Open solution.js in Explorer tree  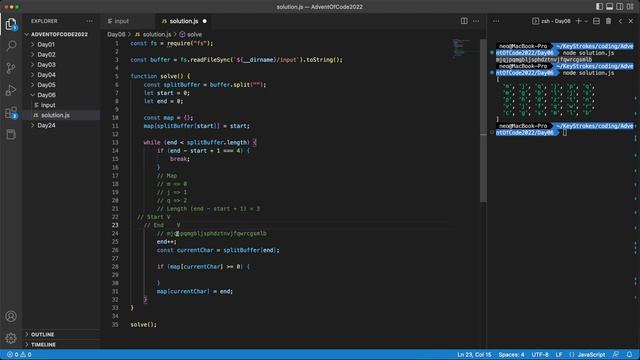click(x=61, y=115)
